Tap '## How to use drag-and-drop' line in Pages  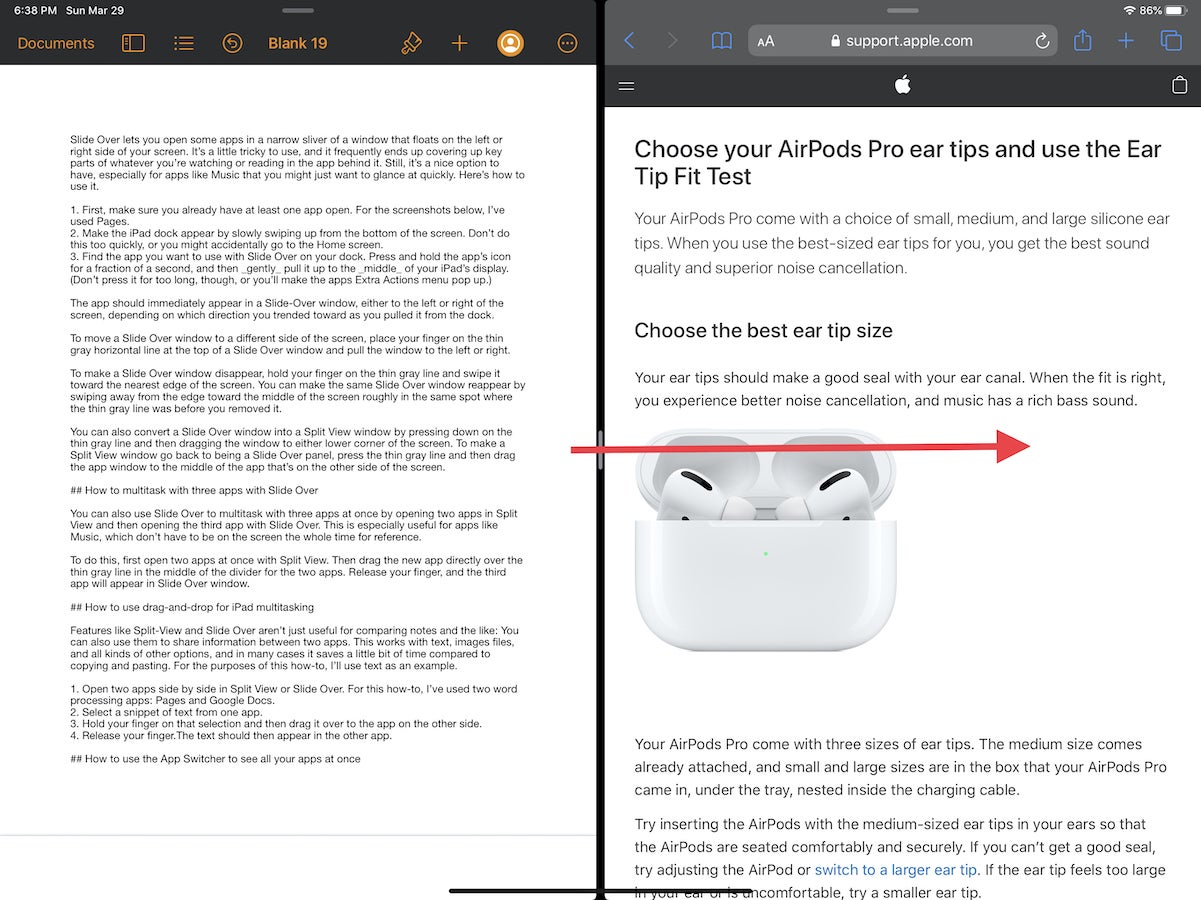tap(192, 607)
